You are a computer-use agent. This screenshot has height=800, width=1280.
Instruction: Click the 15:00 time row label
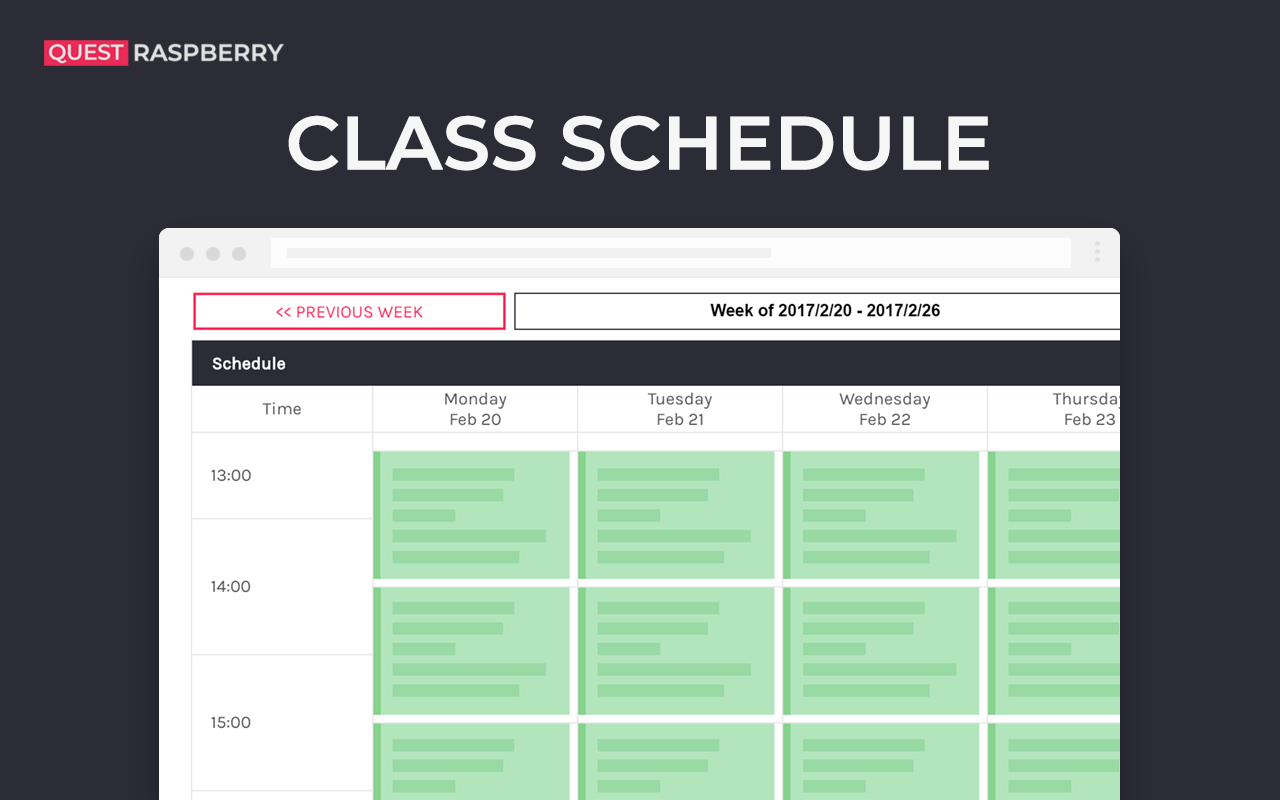click(231, 723)
